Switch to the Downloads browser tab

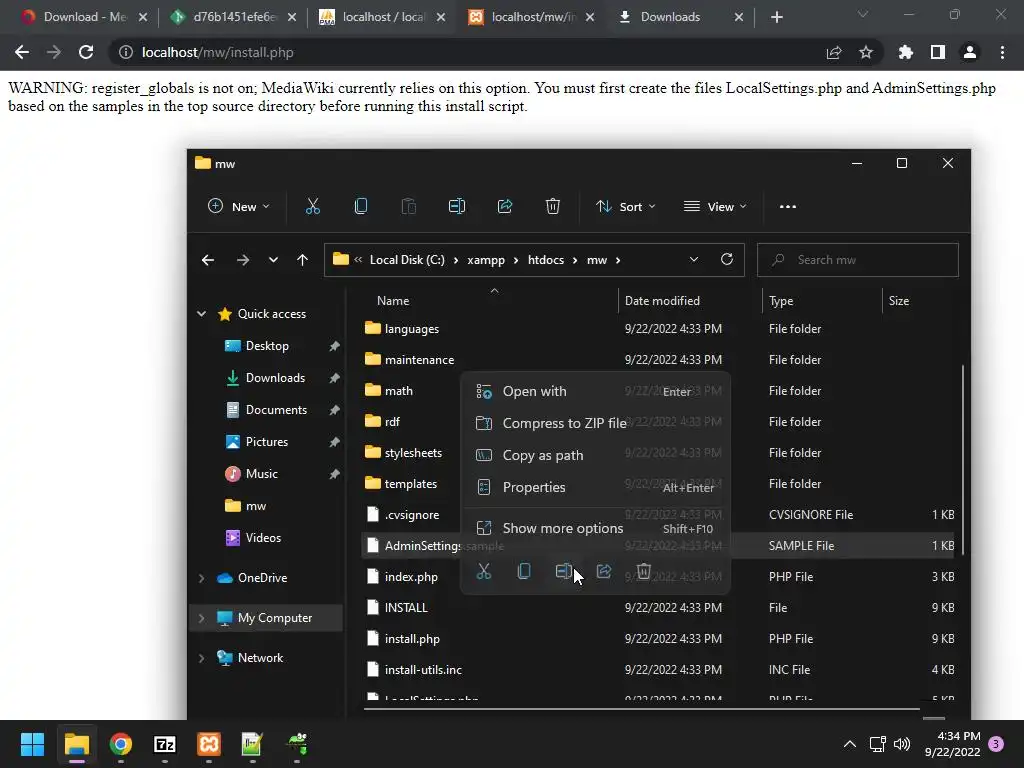pyautogui.click(x=681, y=17)
